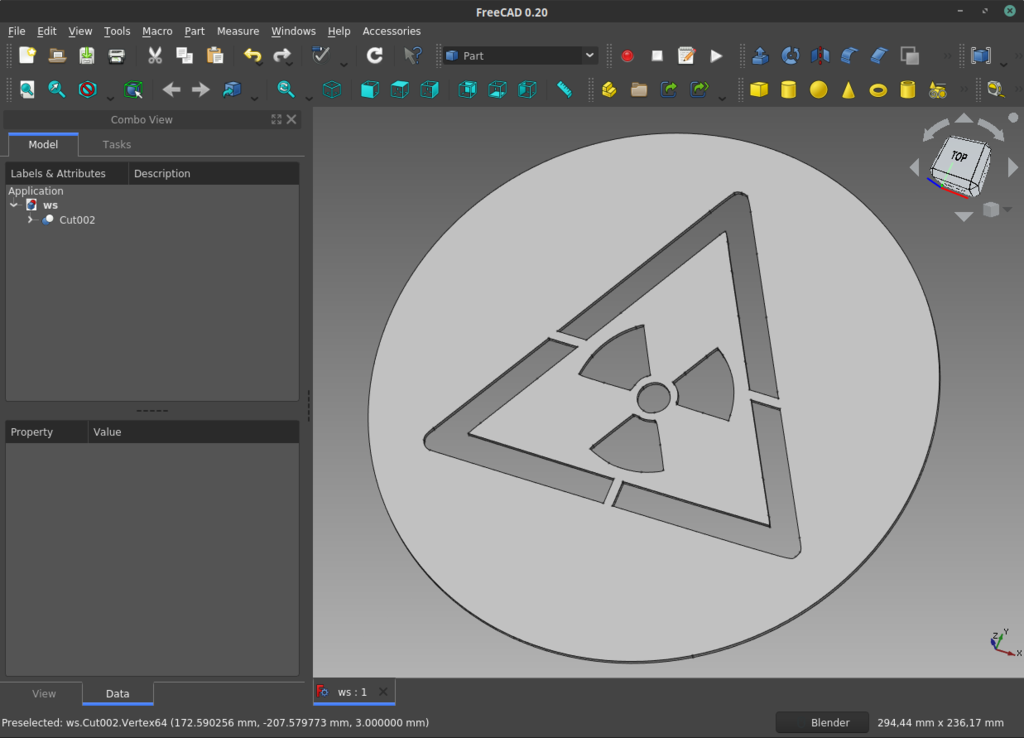Set isometric view
The height and width of the screenshot is (738, 1024).
pos(332,89)
